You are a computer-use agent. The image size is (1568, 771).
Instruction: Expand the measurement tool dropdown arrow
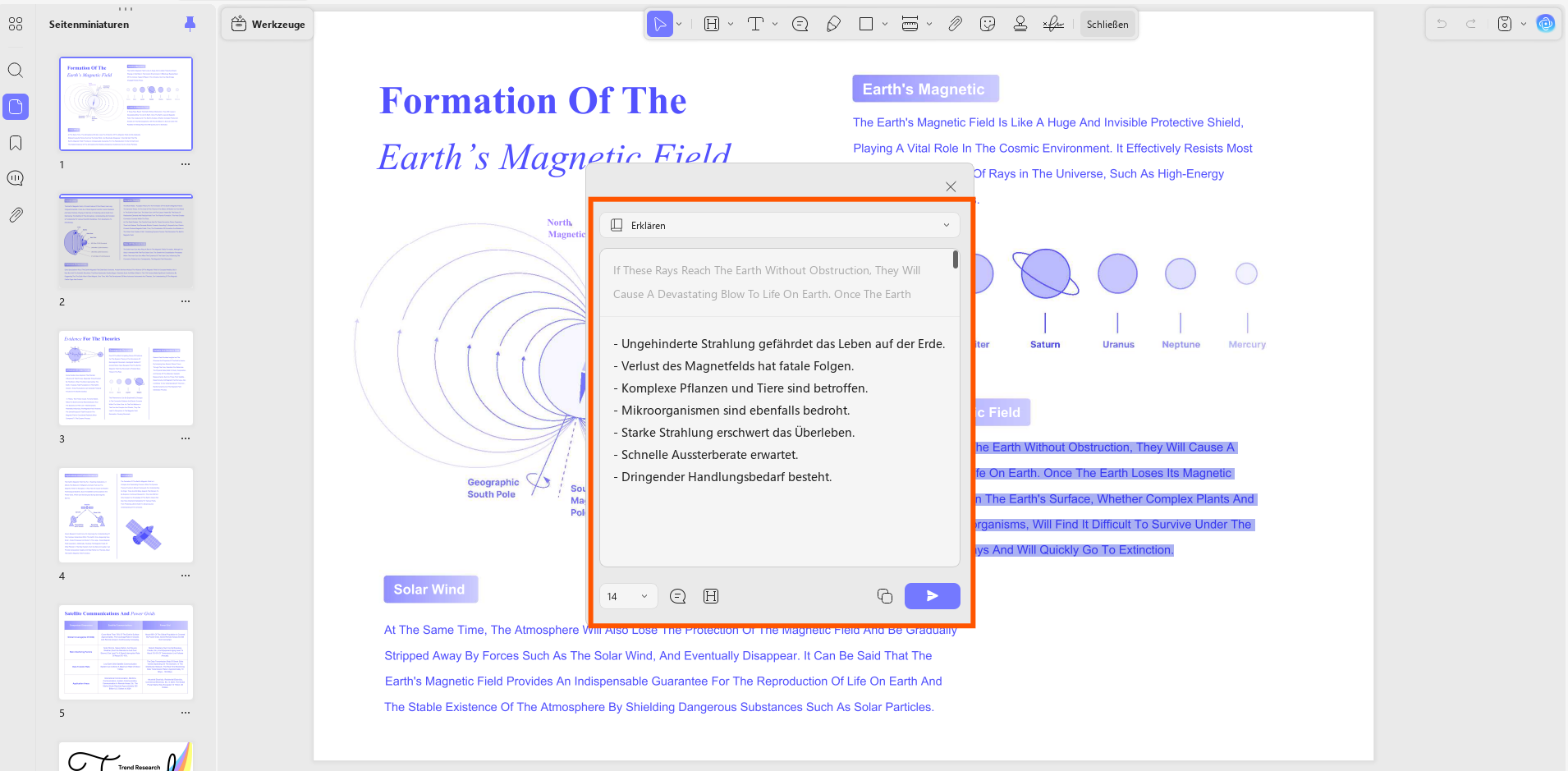click(x=929, y=25)
